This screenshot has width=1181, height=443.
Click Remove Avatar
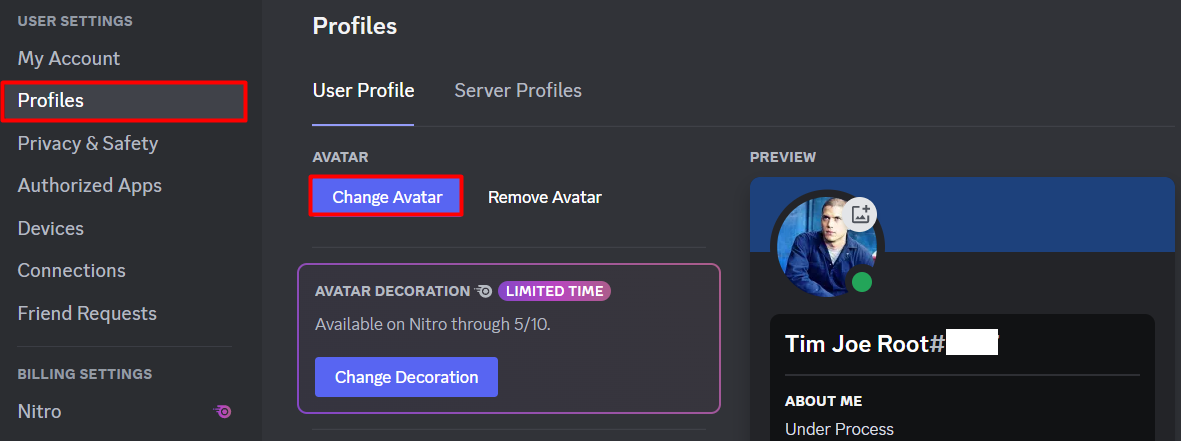point(545,197)
